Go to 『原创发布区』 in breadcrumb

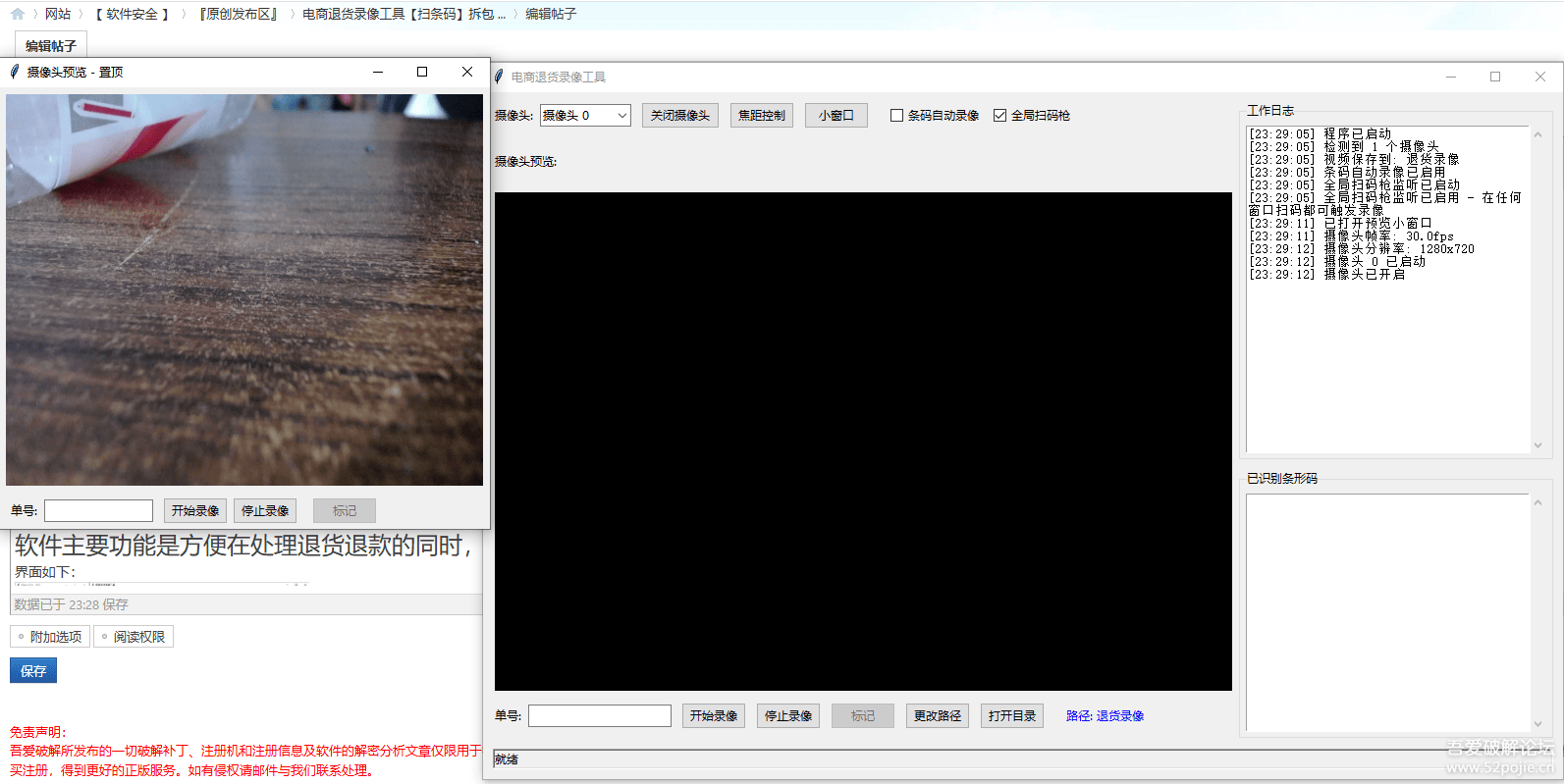coord(239,14)
